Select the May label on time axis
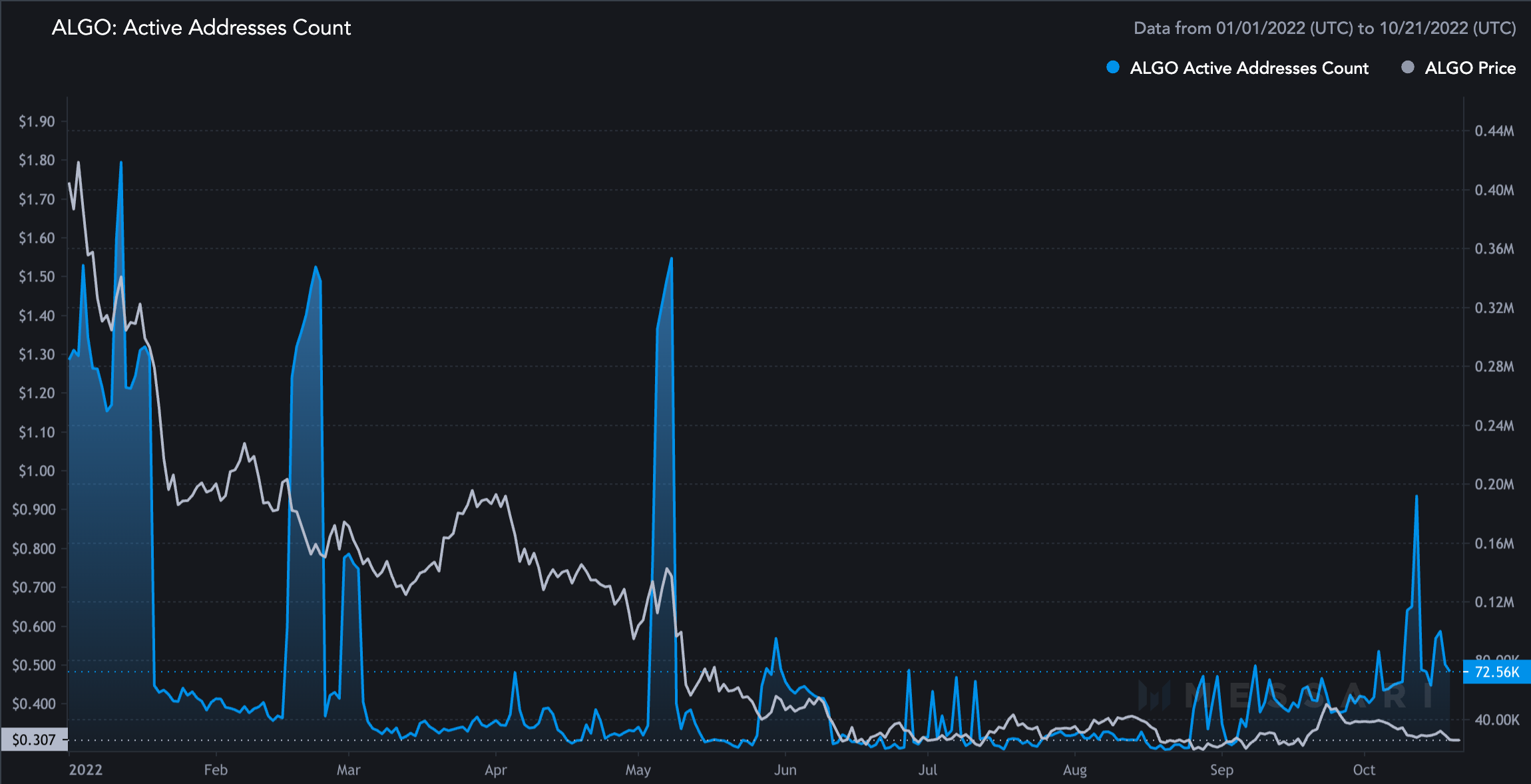The width and height of the screenshot is (1531, 784). click(x=638, y=770)
